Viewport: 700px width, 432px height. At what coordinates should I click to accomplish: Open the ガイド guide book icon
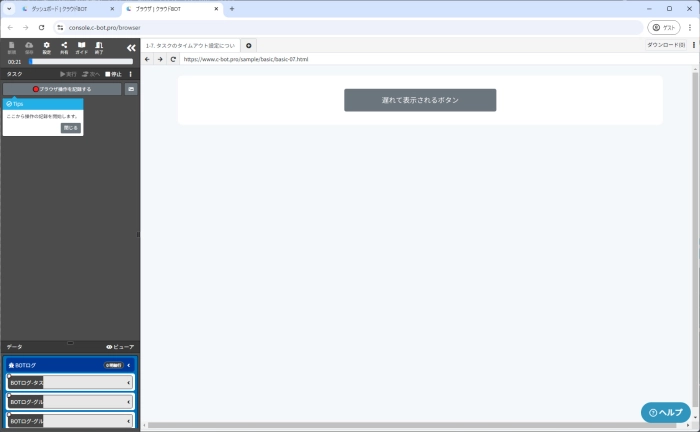pyautogui.click(x=81, y=47)
